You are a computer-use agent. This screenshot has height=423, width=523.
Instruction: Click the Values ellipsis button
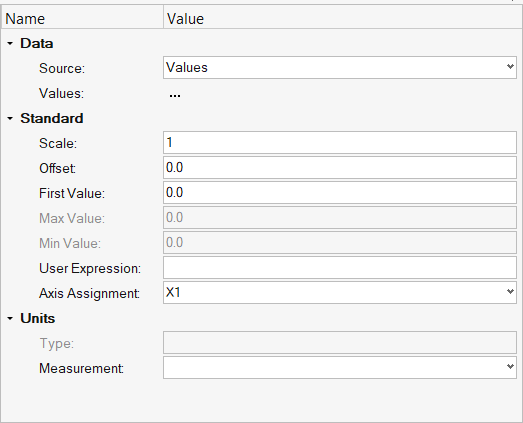(x=175, y=95)
